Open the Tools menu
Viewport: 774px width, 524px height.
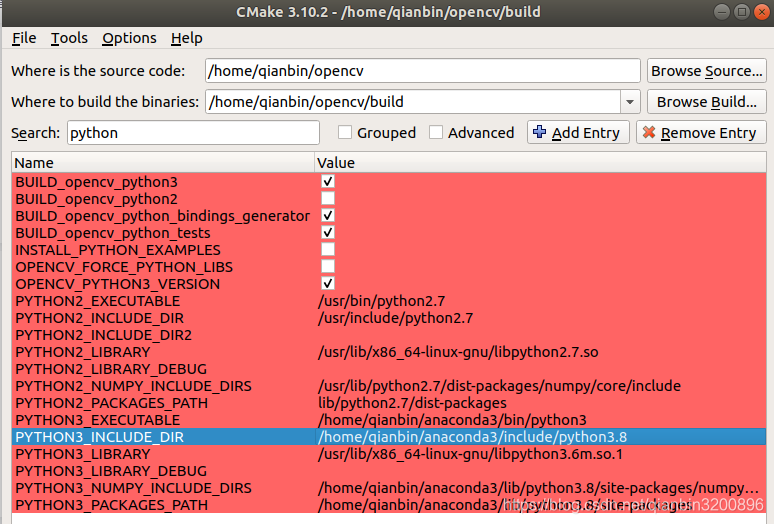coord(69,38)
